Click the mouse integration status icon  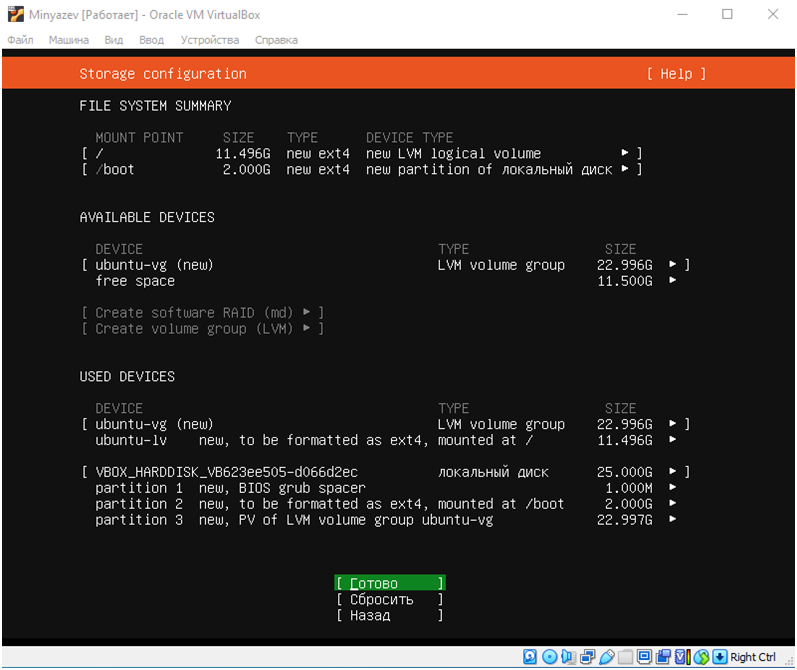click(701, 657)
